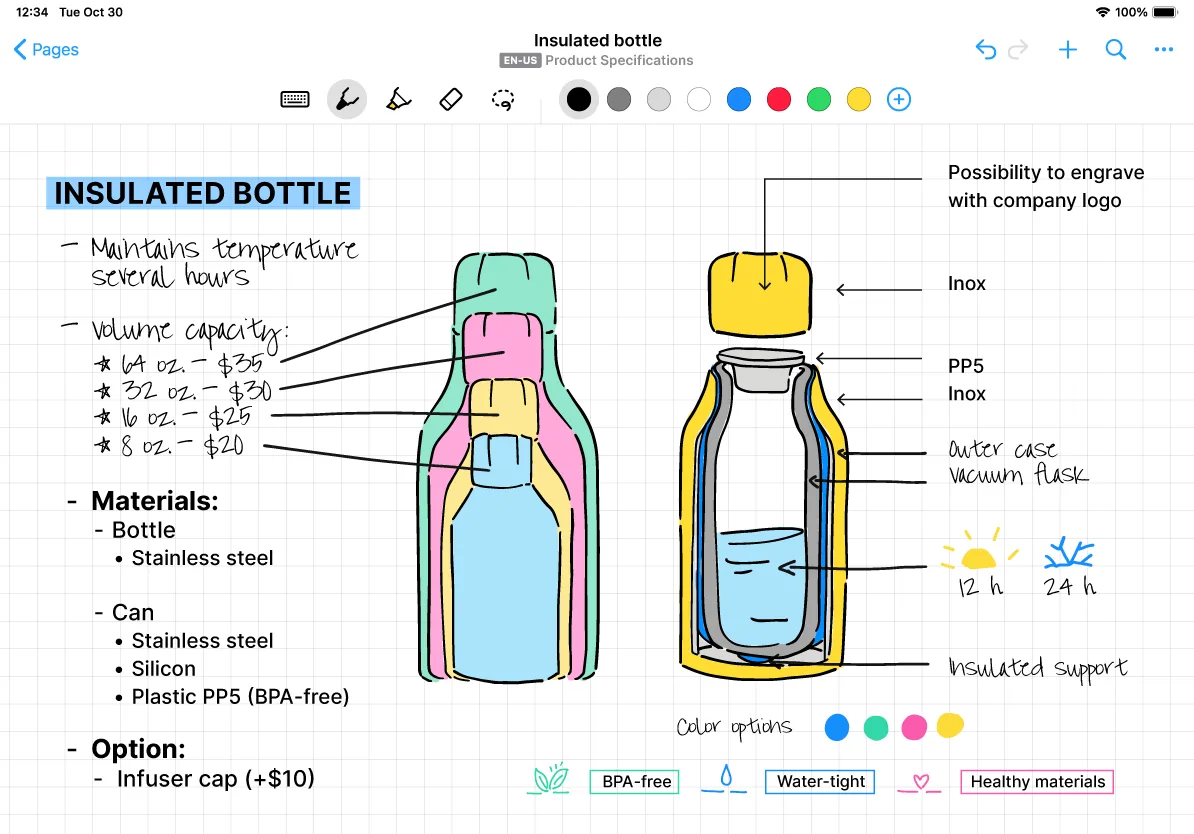Select the red ink color
Image resolution: width=1194 pixels, height=834 pixels.
[x=778, y=99]
